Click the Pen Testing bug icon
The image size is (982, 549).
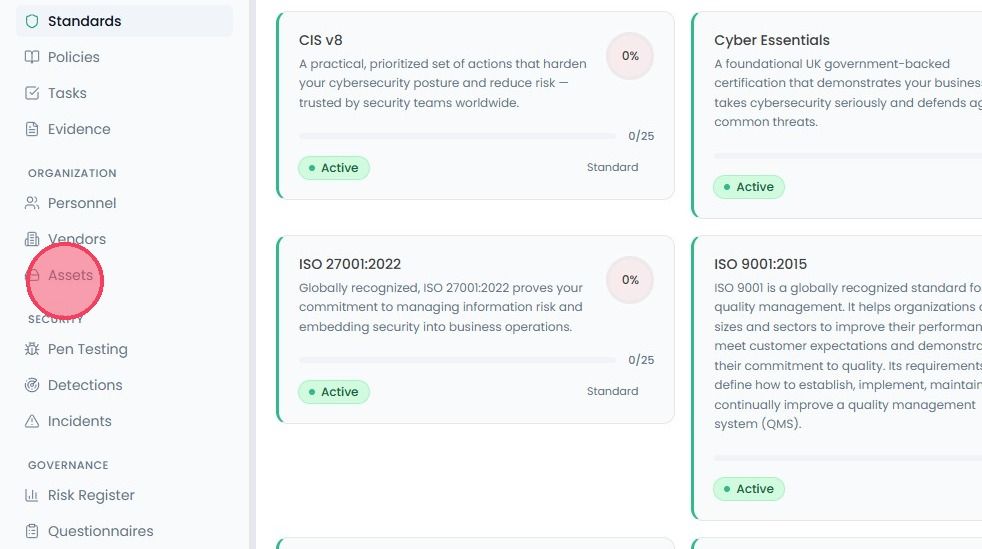(x=32, y=349)
